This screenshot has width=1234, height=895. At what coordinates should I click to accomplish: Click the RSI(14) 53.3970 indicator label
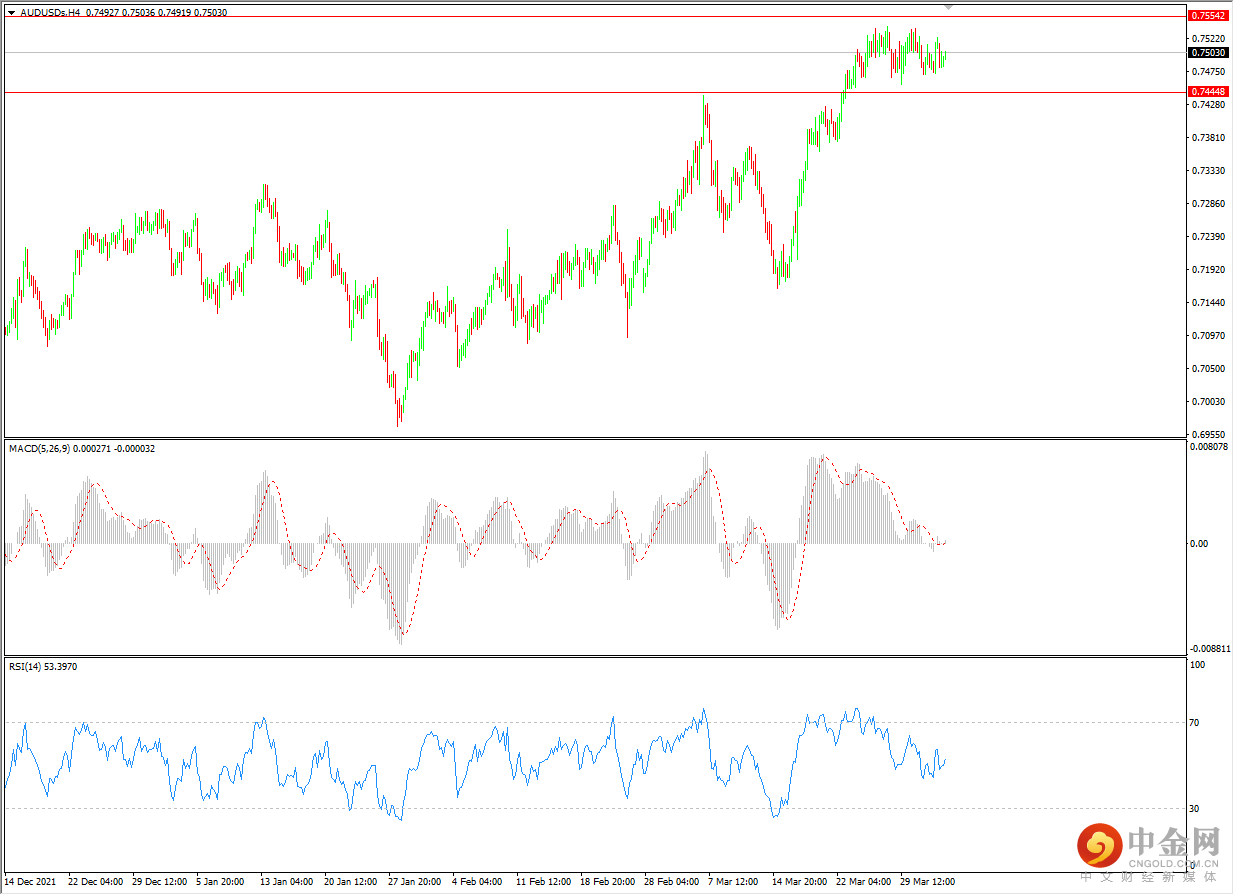tap(43, 666)
